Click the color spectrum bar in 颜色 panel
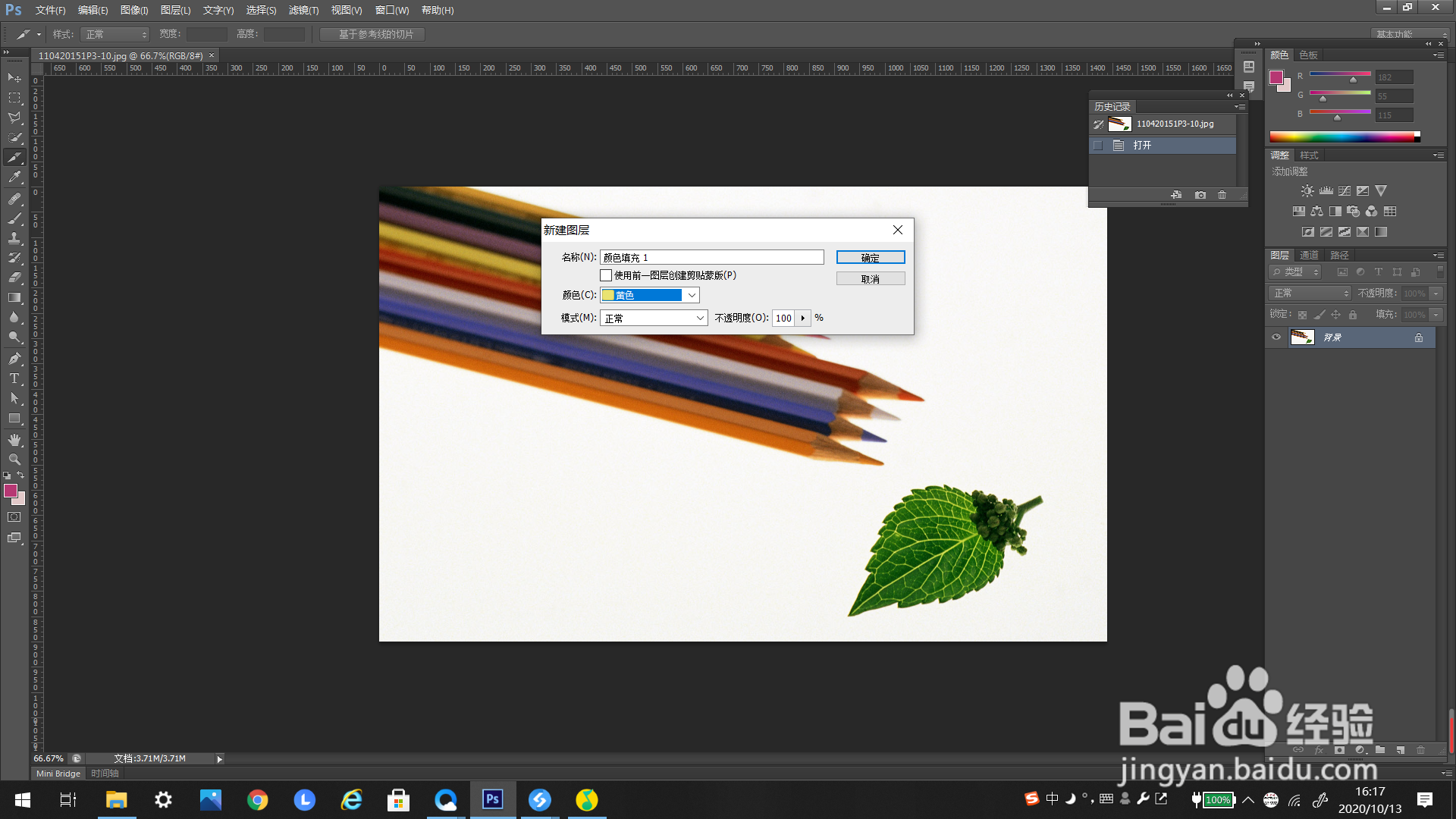 tap(1342, 136)
